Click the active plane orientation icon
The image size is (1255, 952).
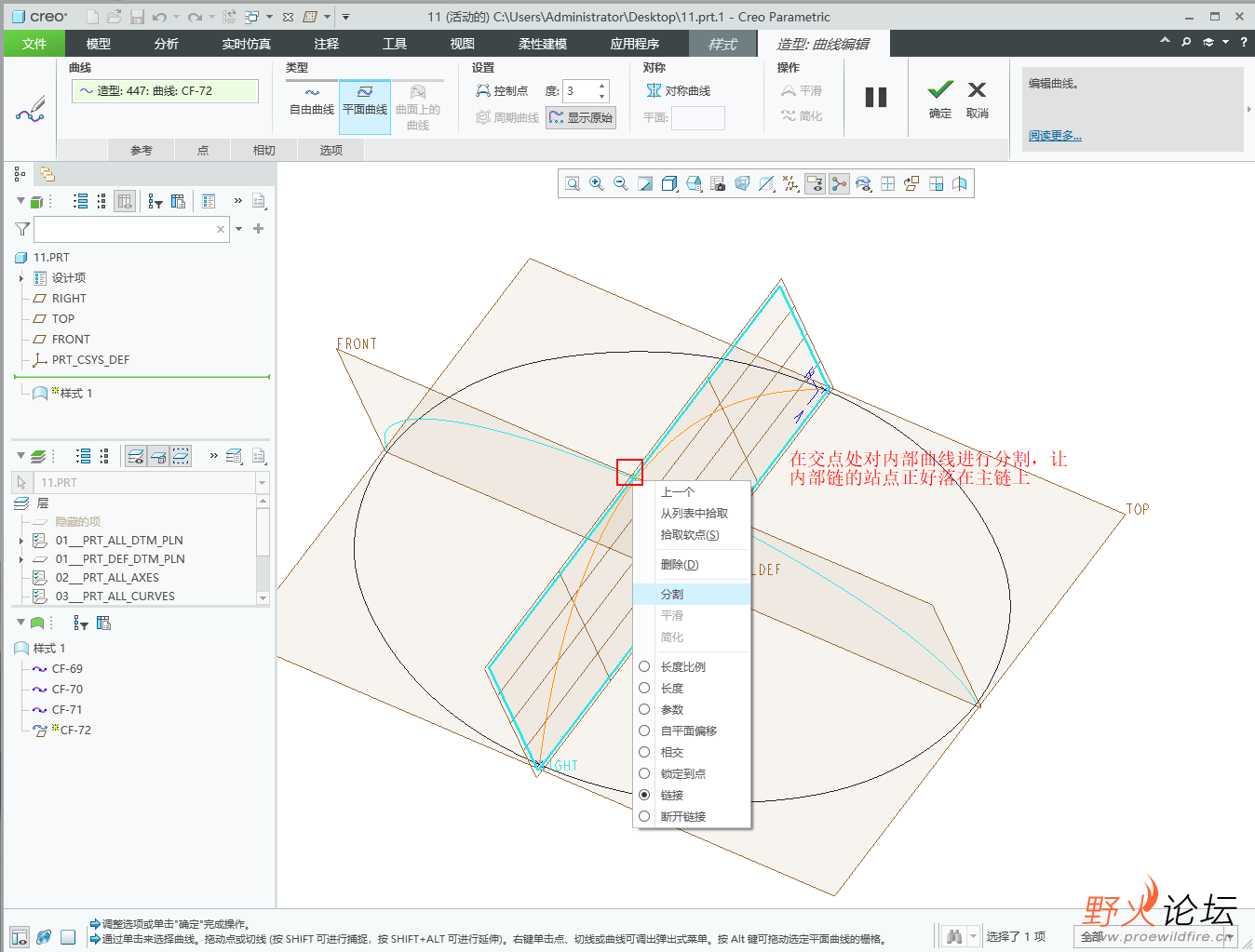click(x=911, y=184)
